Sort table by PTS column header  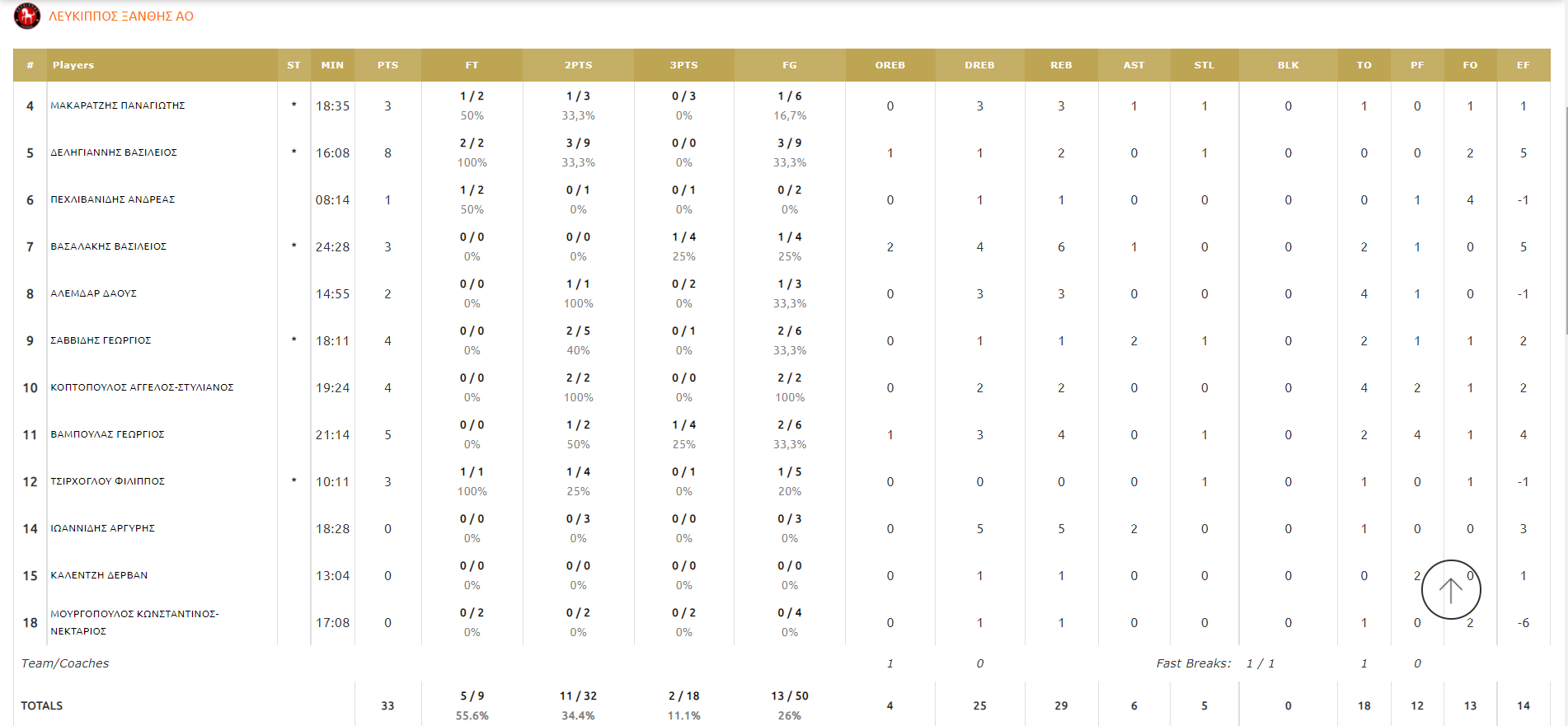387,65
